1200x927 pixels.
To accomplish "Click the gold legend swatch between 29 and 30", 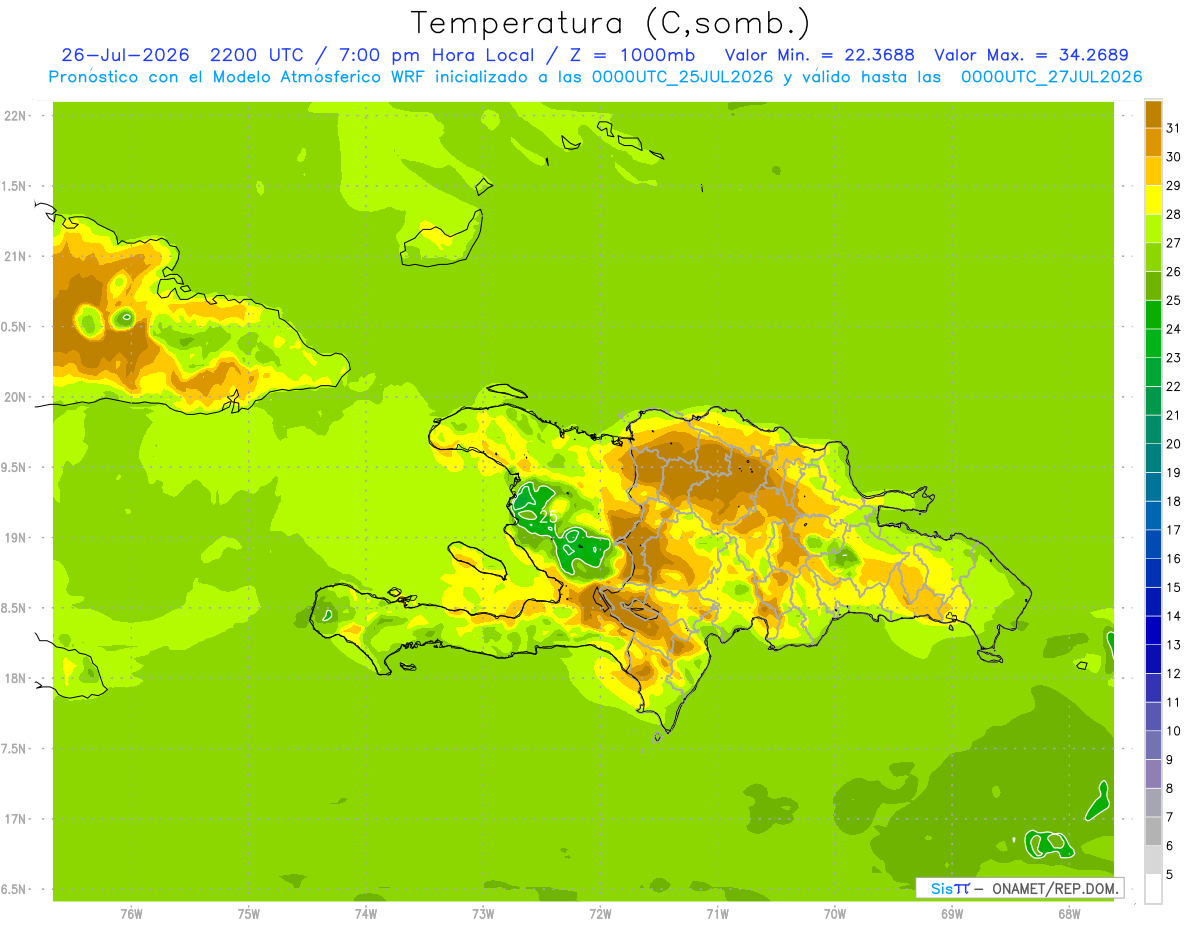I will (1153, 171).
